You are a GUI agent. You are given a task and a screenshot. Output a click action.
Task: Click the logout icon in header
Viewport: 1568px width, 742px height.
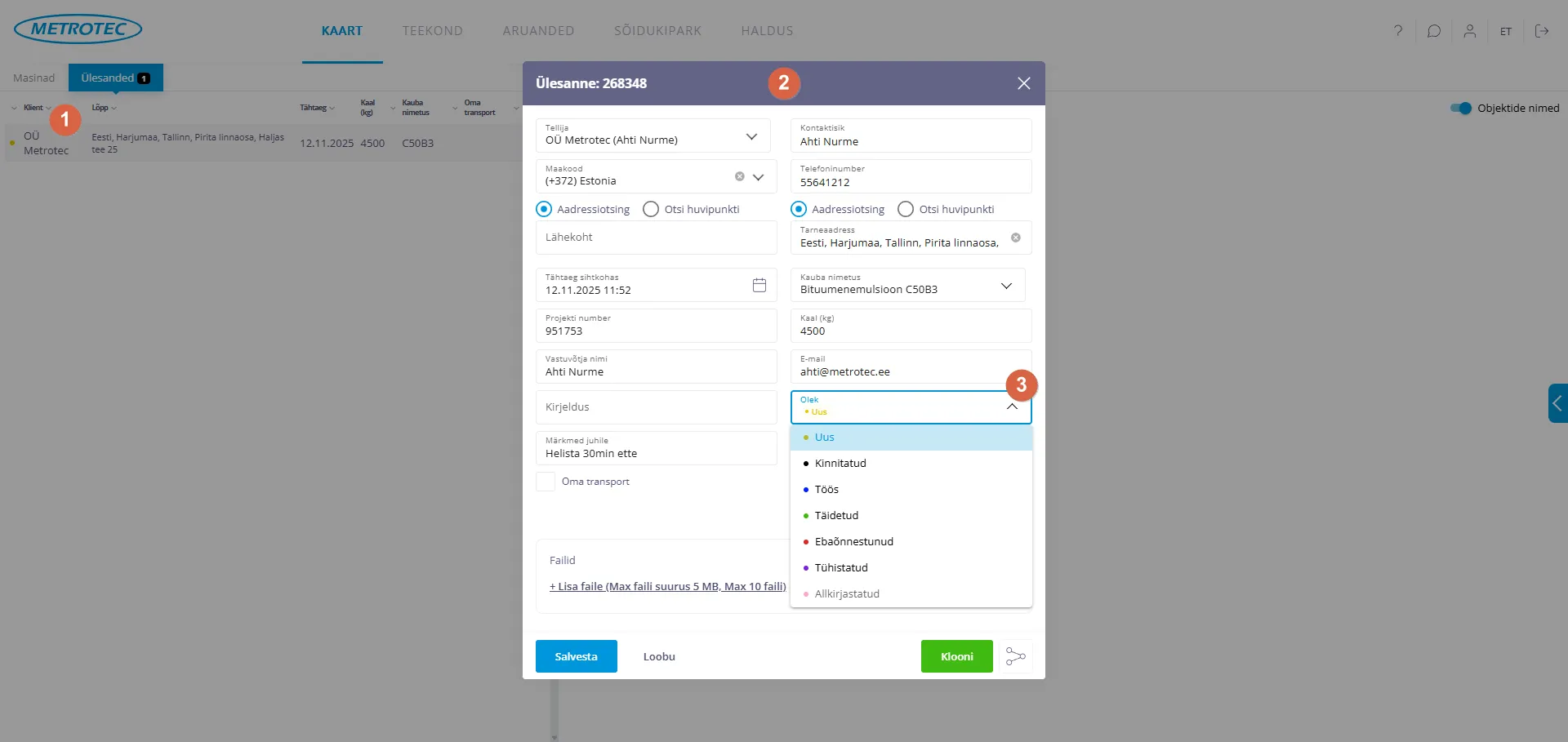point(1541,31)
